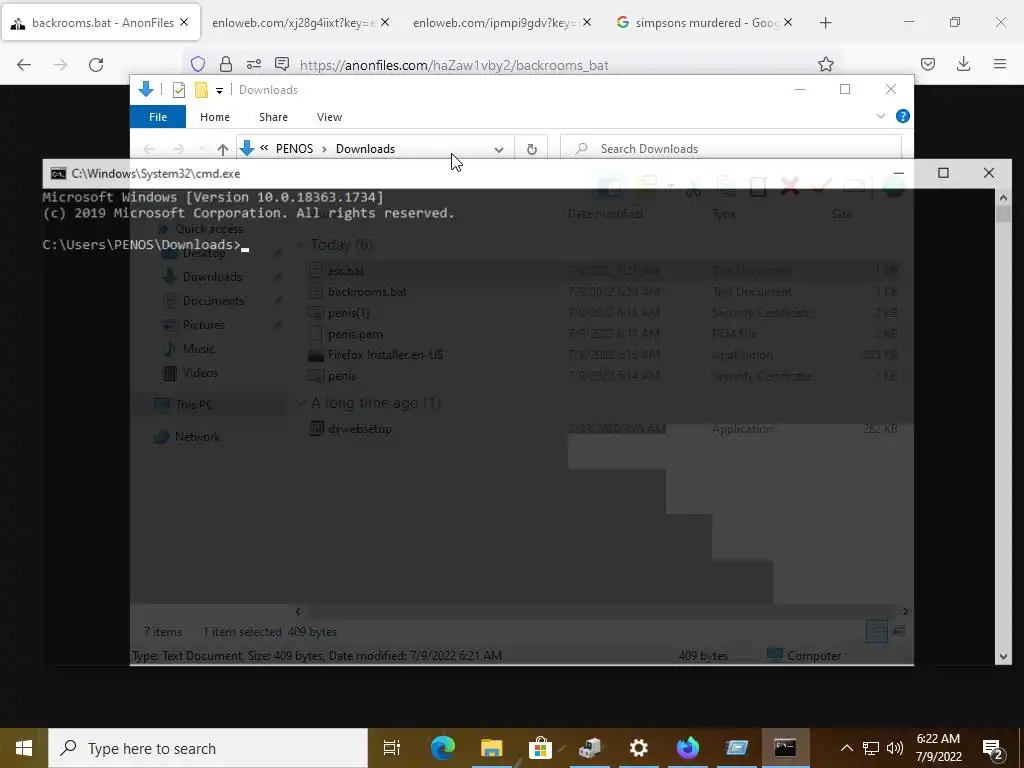Open the notification center icon
1024x768 pixels.
pos(992,749)
